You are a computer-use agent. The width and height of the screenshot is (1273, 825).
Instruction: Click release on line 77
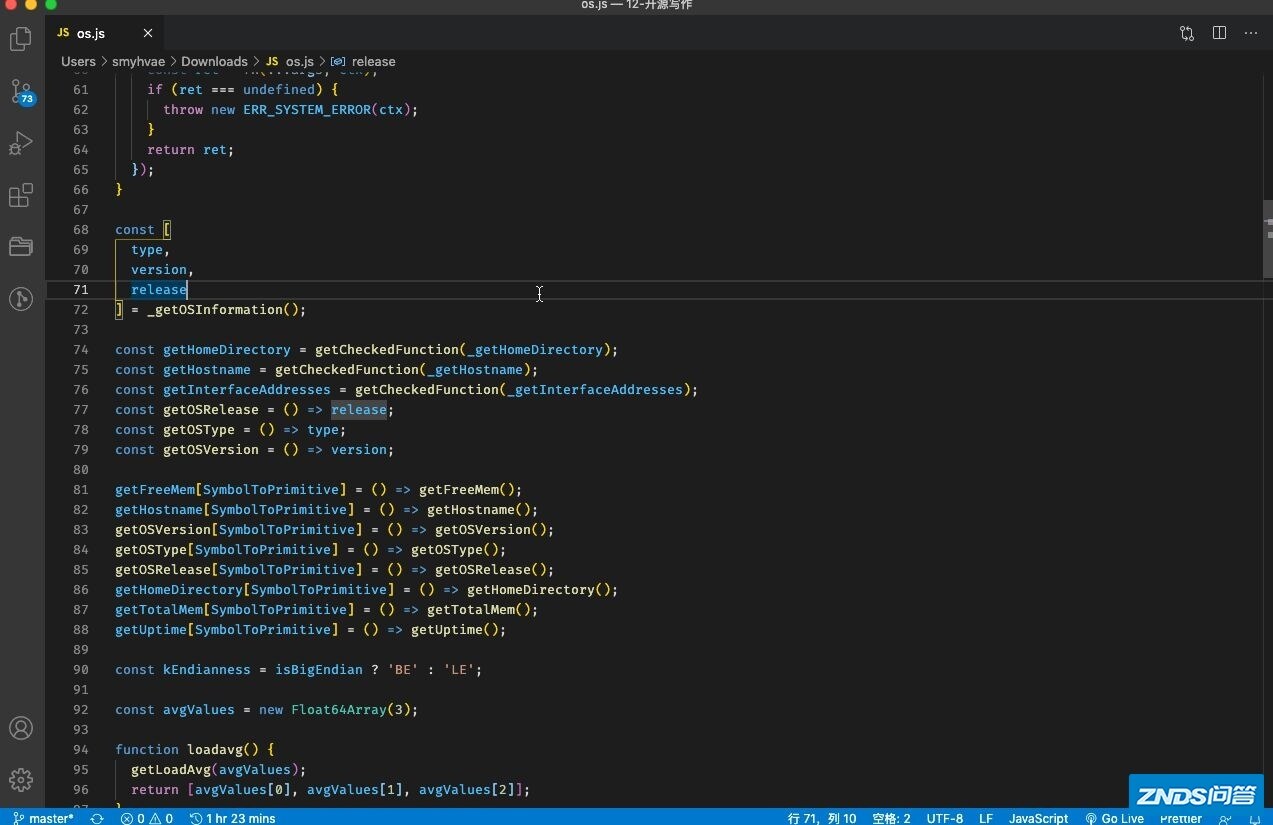pos(359,409)
